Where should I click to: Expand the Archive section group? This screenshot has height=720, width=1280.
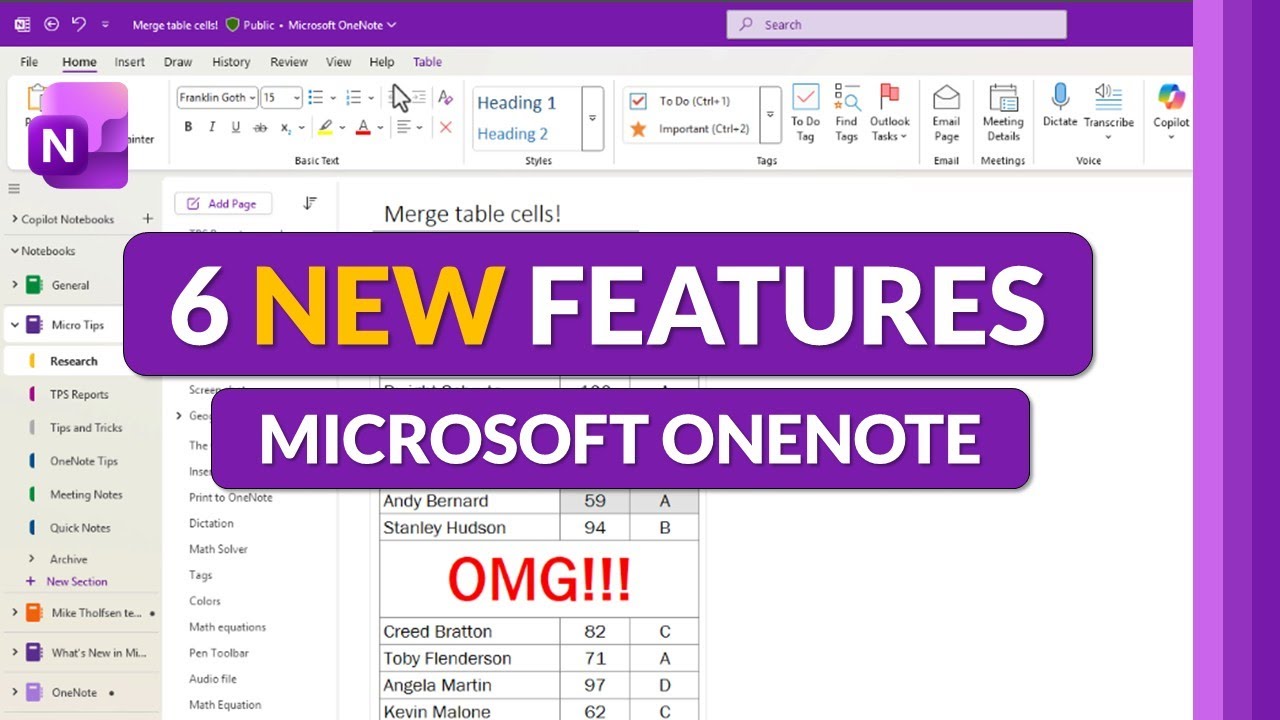click(31, 559)
